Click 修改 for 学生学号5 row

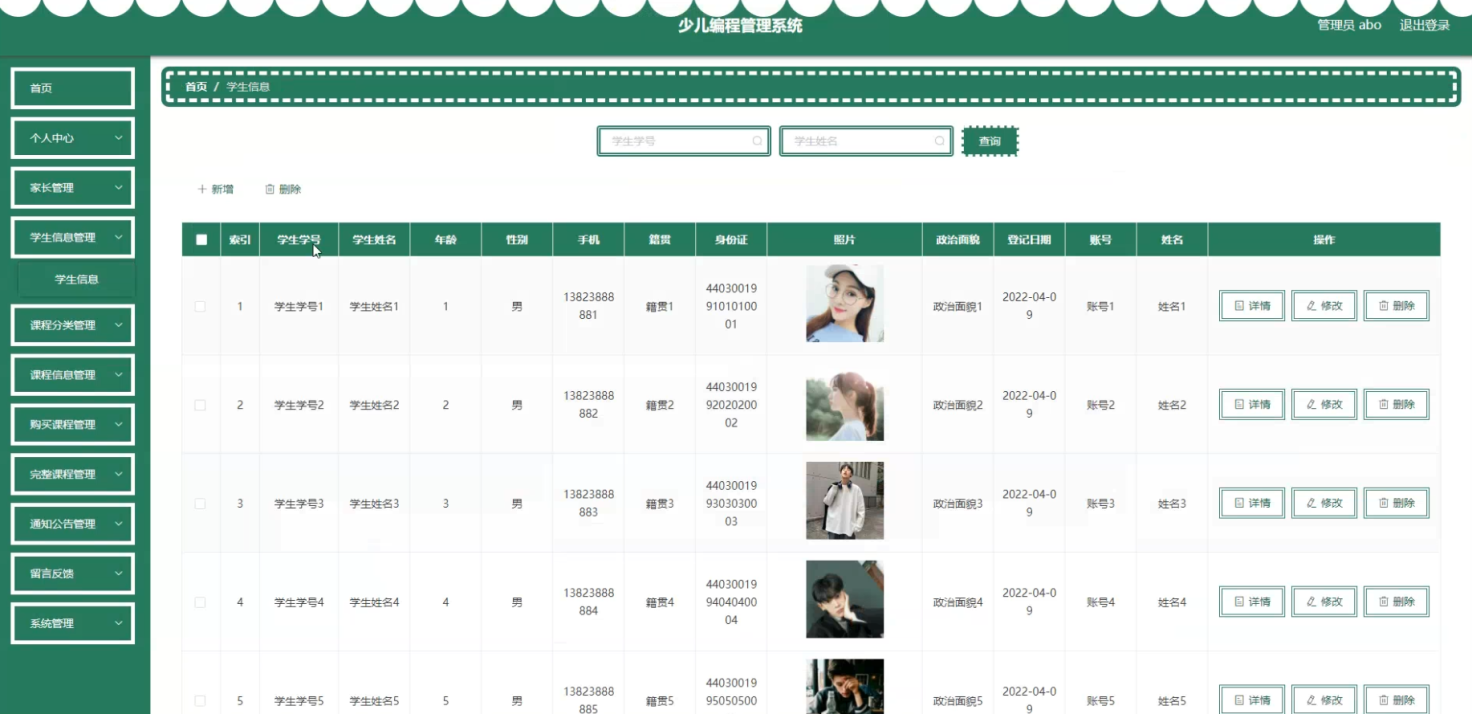pyautogui.click(x=1324, y=700)
